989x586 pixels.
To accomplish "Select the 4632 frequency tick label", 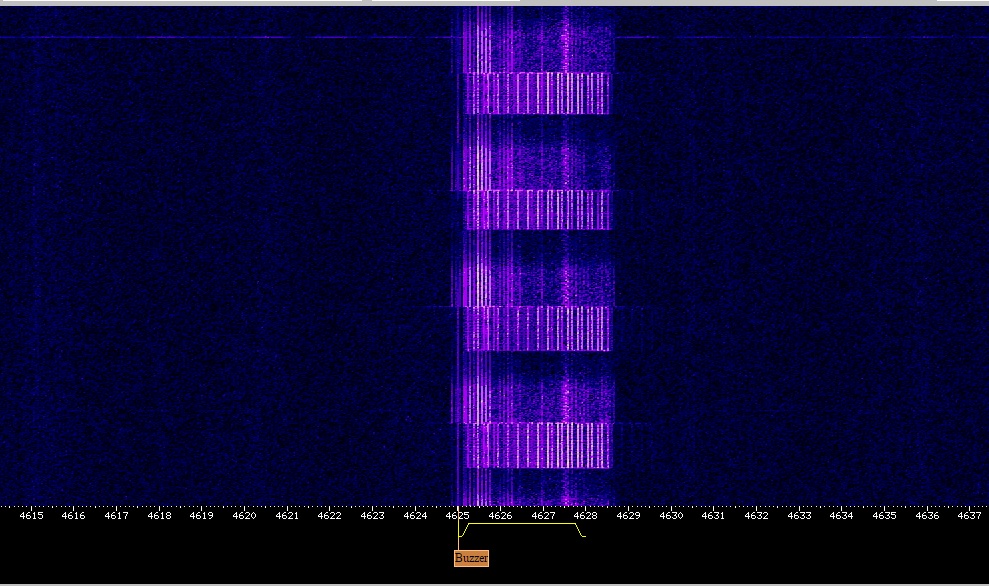I will 756,516.
